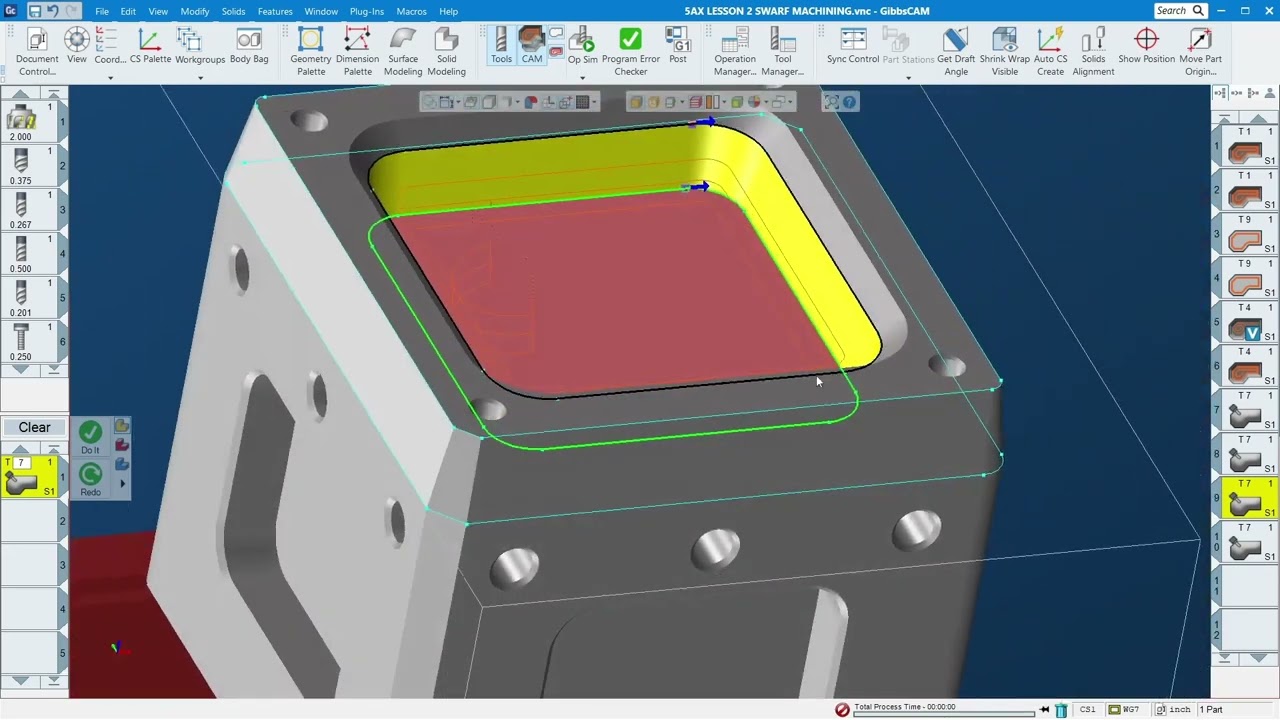Open the Operation Manager
The width and height of the screenshot is (1280, 720).
(735, 52)
